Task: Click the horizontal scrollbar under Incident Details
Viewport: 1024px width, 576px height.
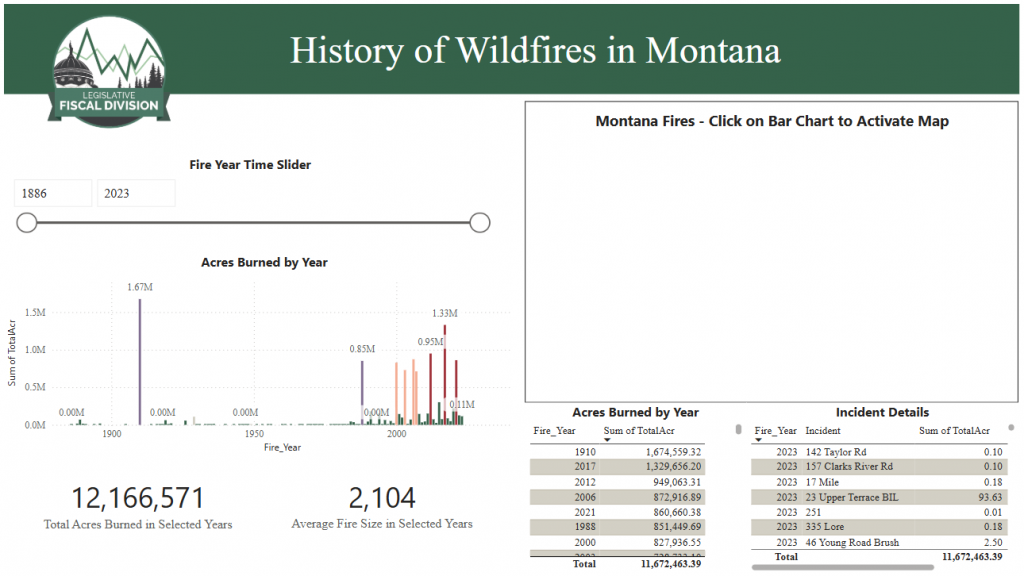Action: click(842, 567)
